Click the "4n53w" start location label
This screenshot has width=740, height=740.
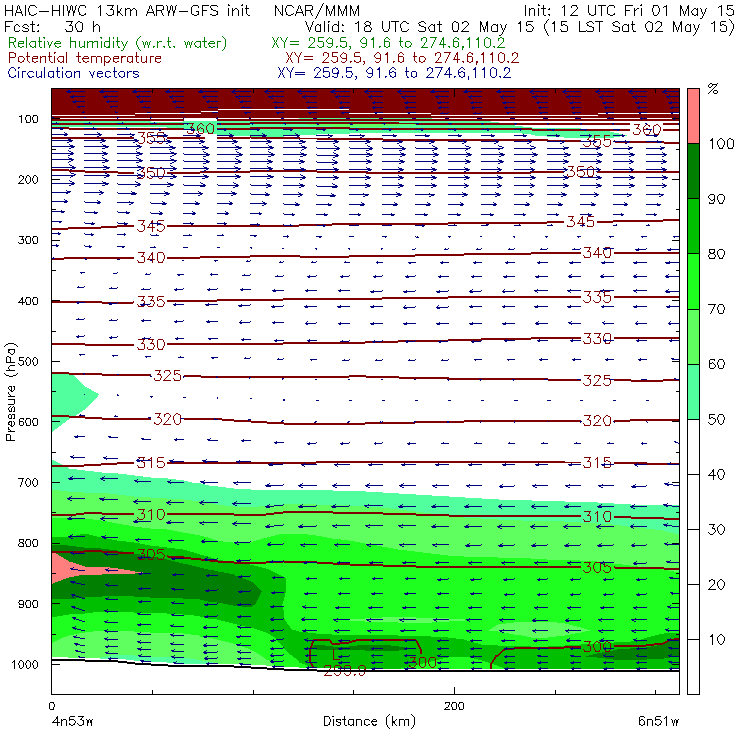point(72,722)
